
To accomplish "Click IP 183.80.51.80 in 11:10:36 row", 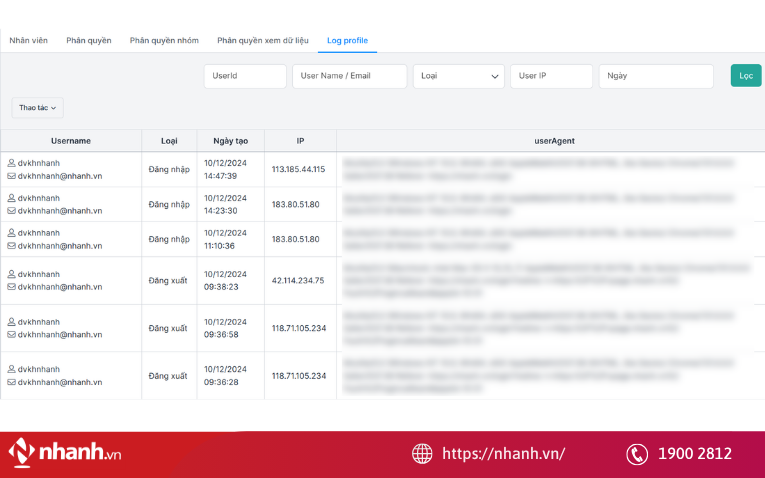I will 296,239.
